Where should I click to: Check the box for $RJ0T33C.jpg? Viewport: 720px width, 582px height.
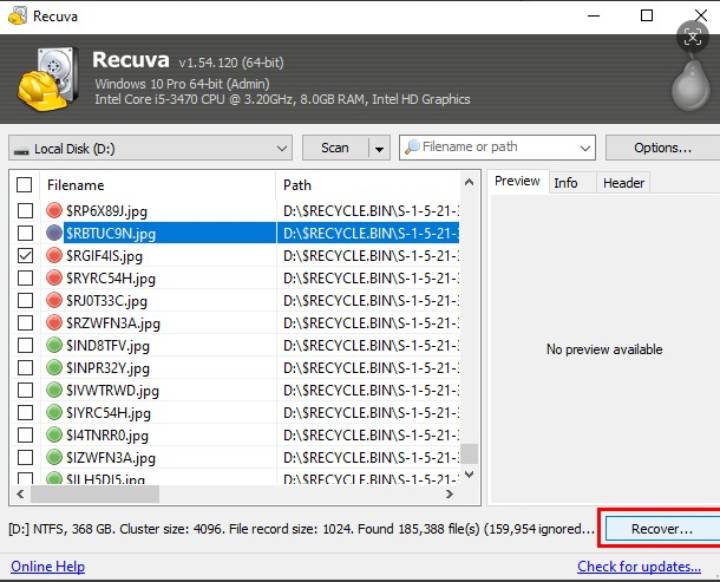pyautogui.click(x=25, y=300)
